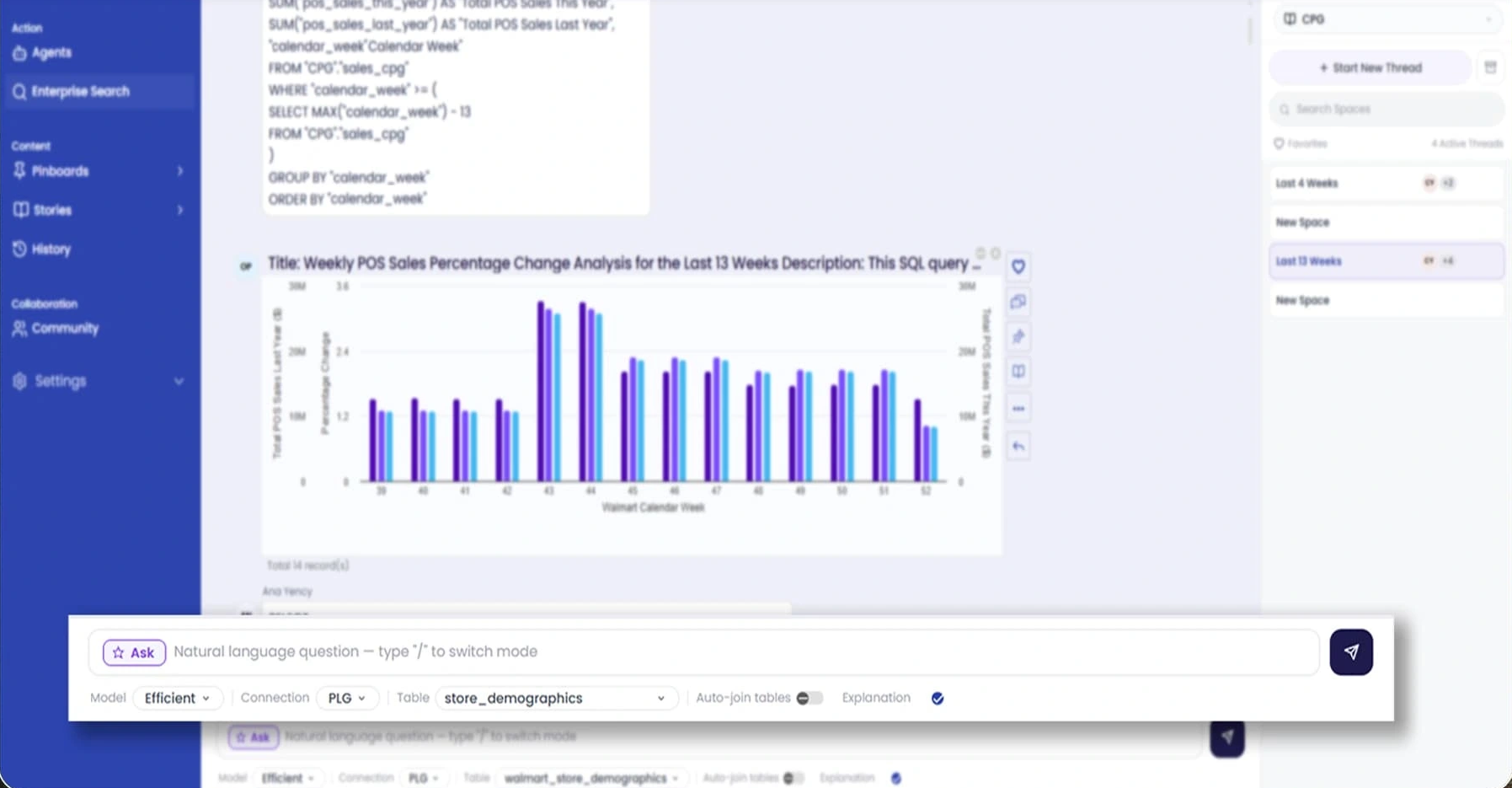
Task: Toggle Auto-join tables in dimmed lower bar
Action: (793, 778)
